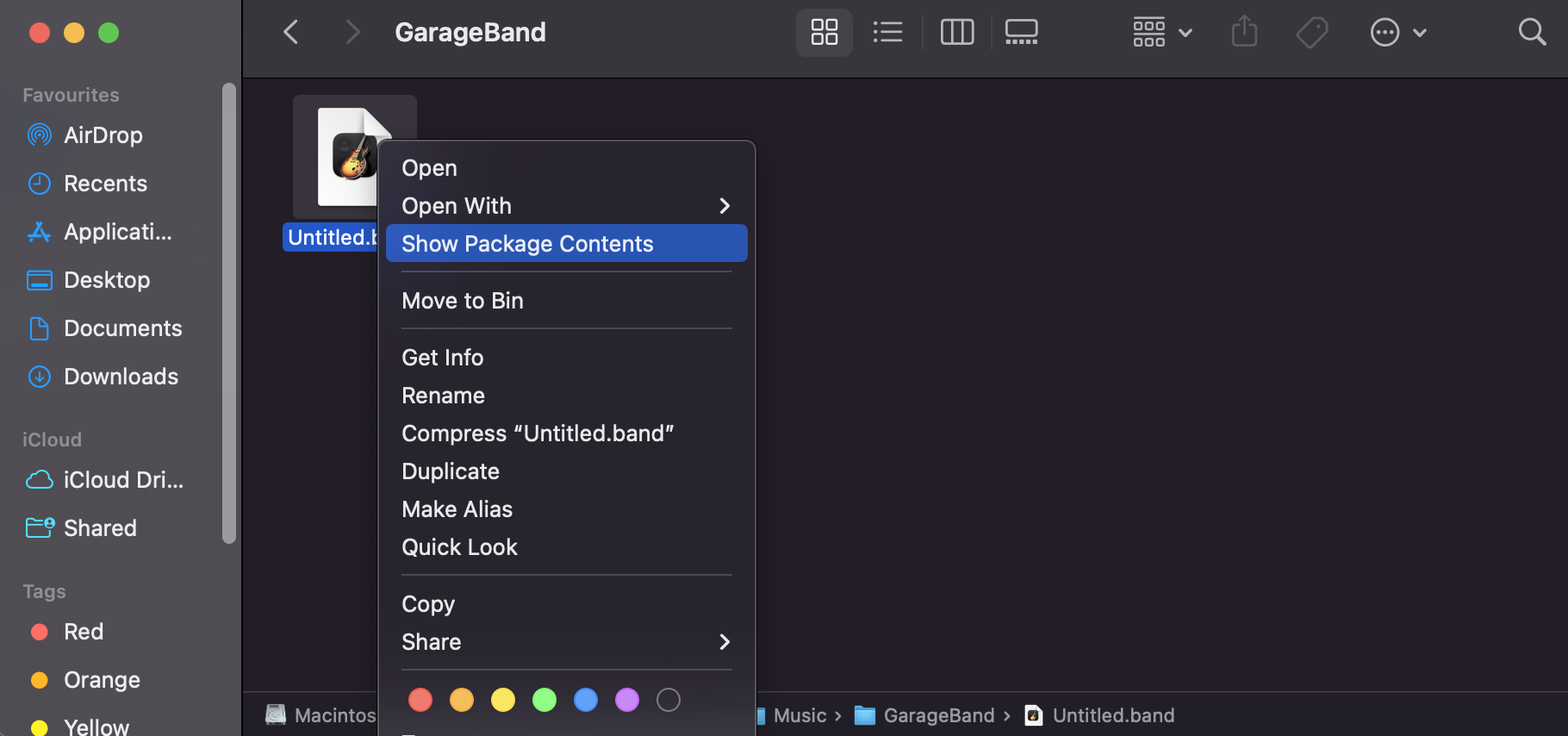Image resolution: width=1568 pixels, height=736 pixels.
Task: Apply the purple tag color dot
Action: pos(627,700)
